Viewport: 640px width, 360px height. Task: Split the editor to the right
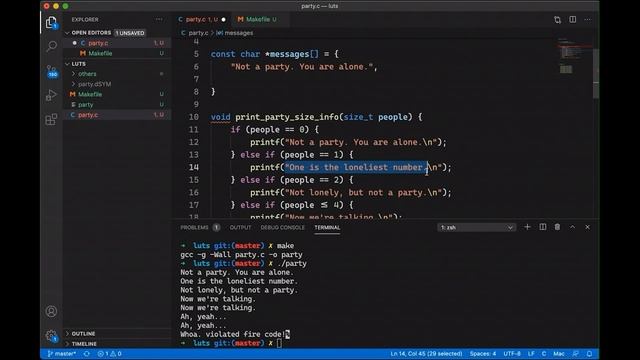pos(573,19)
